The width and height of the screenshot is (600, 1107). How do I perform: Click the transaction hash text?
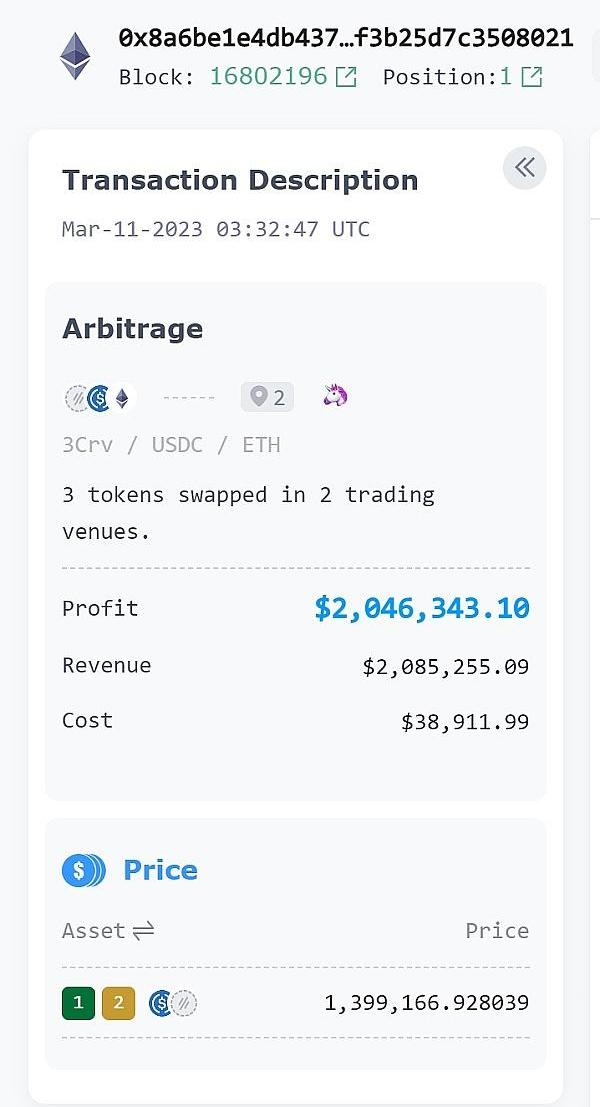pos(345,38)
